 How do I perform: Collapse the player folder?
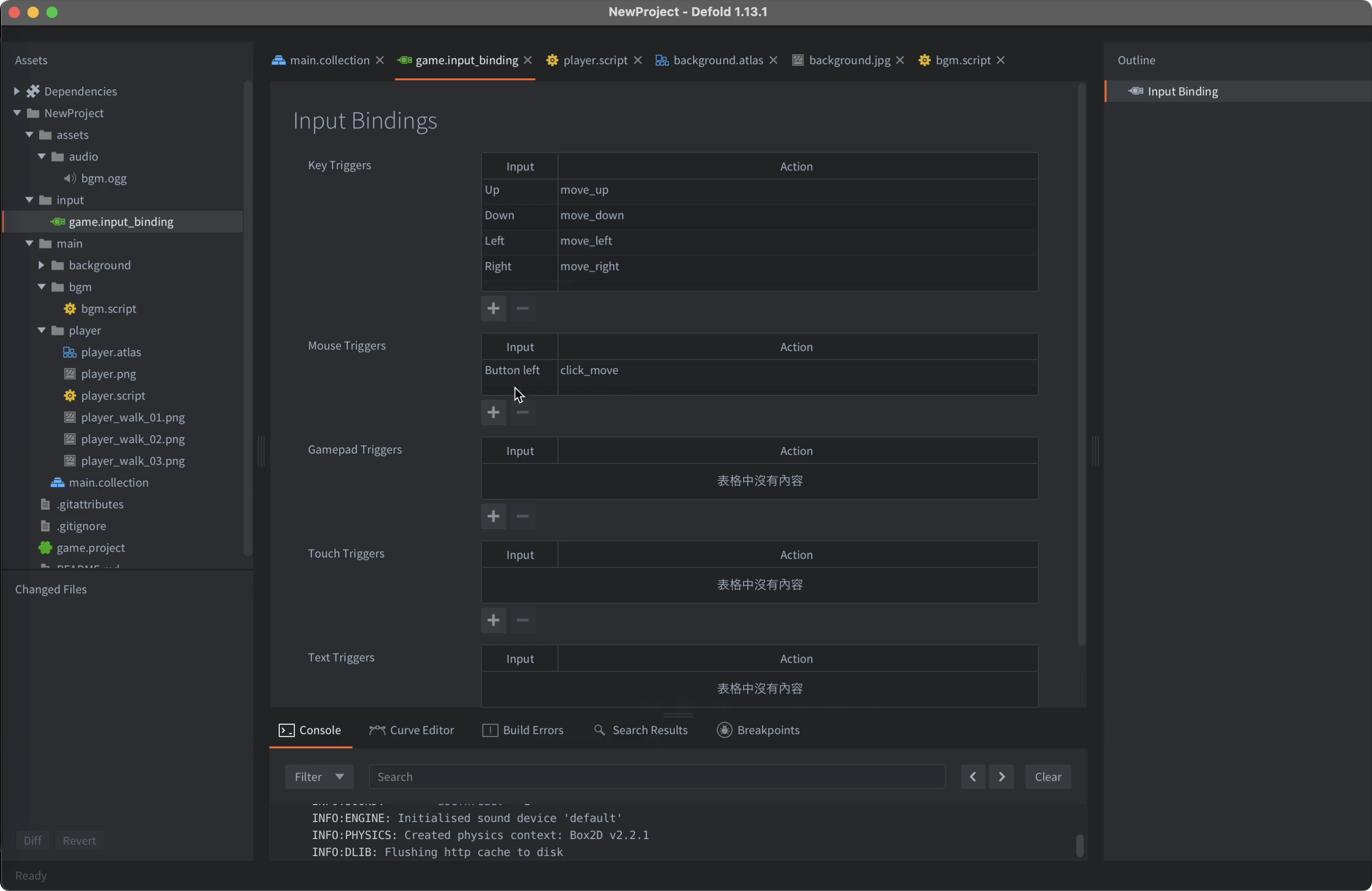(x=42, y=330)
